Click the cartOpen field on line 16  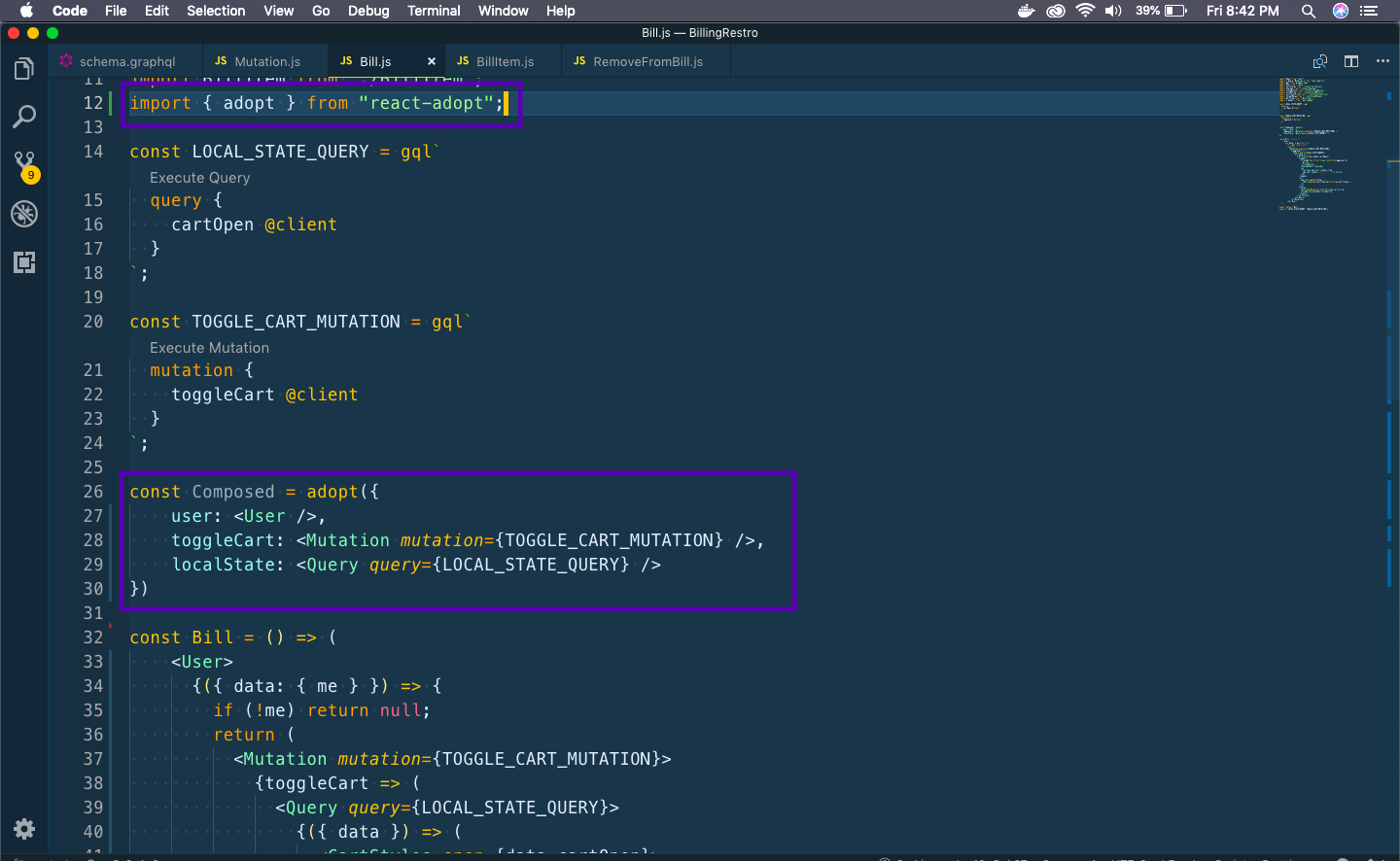click(x=212, y=224)
